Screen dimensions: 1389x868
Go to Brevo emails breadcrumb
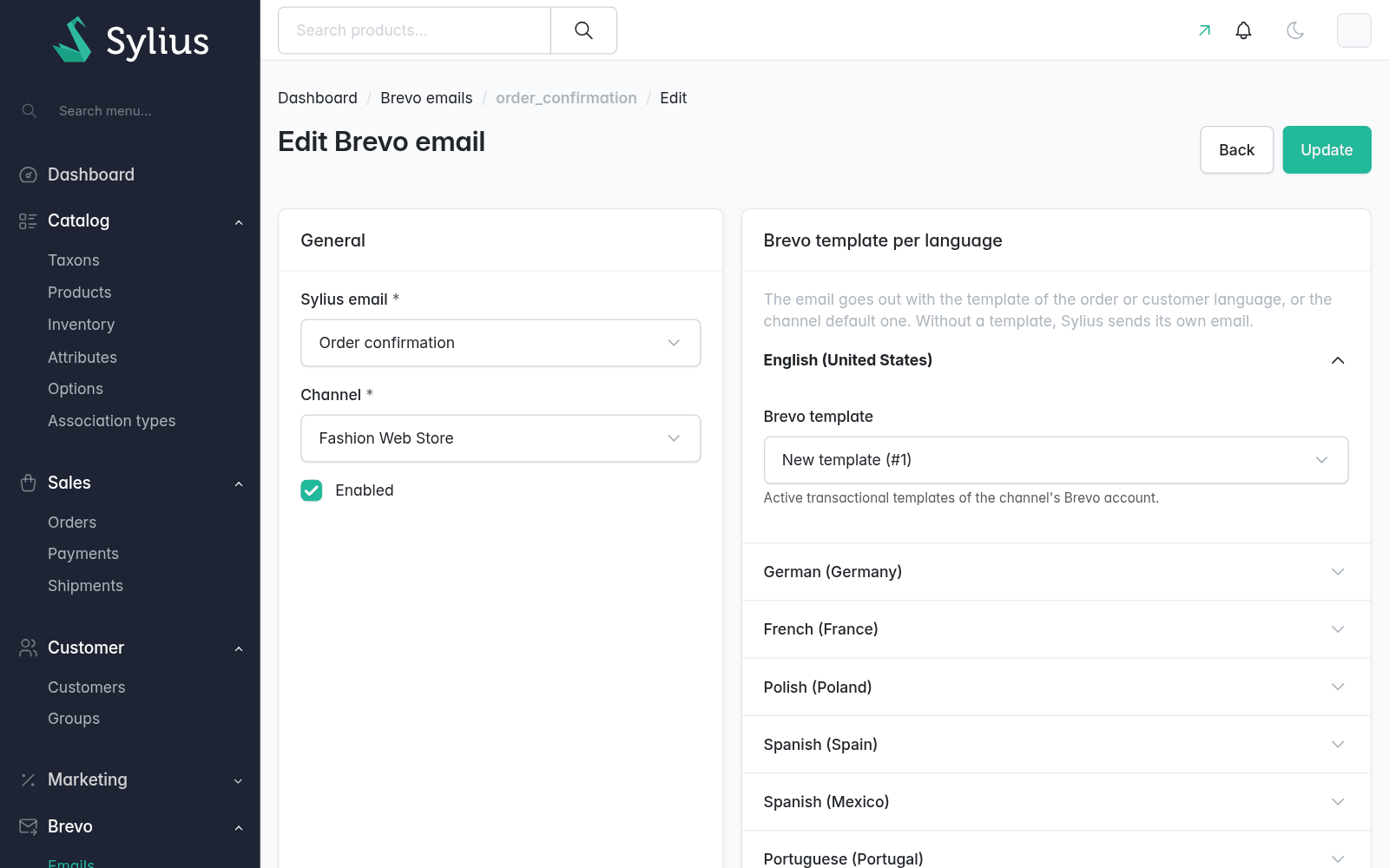click(x=426, y=98)
